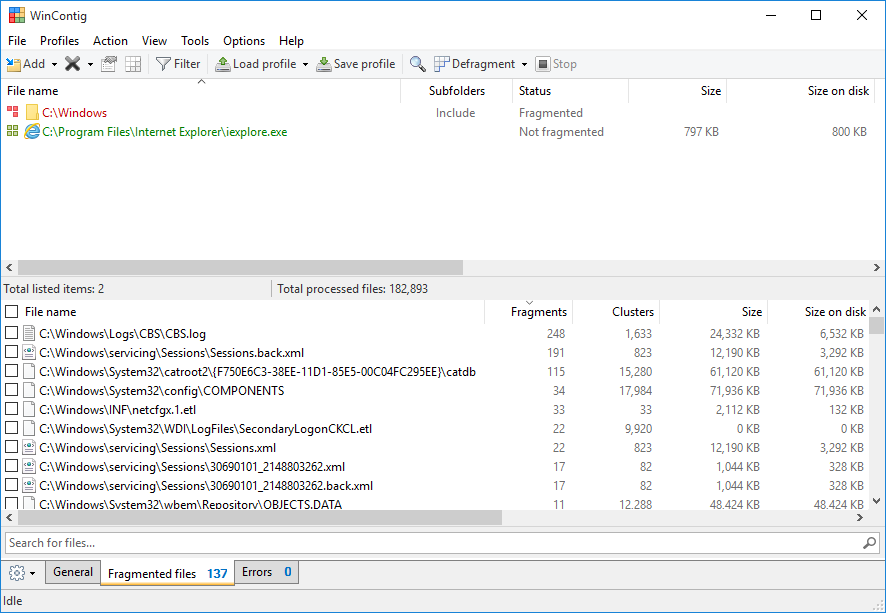Click the Remove (X) toolbar icon
The width and height of the screenshot is (886, 613).
72,64
